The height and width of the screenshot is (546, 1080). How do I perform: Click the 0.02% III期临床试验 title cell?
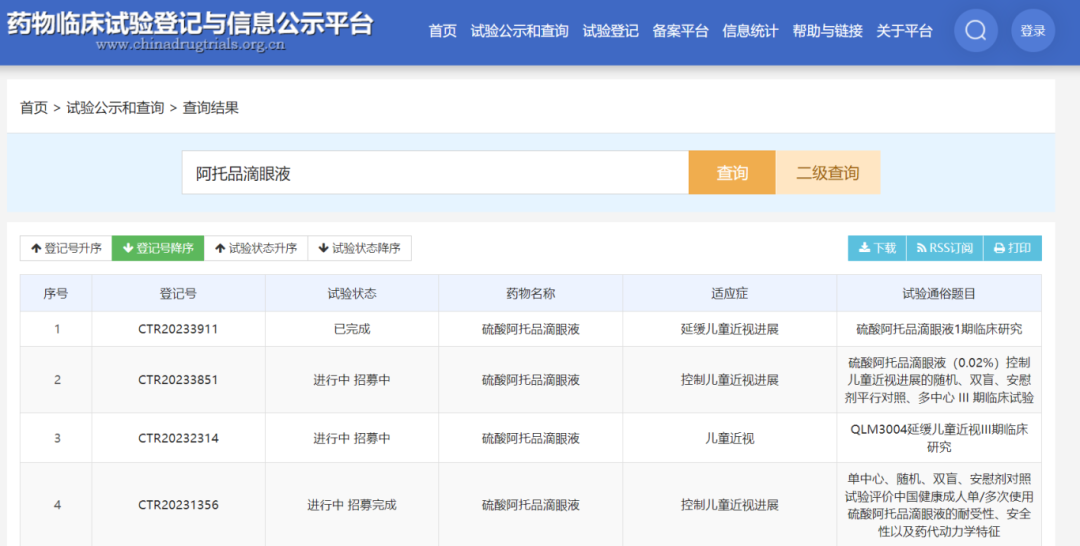click(939, 379)
